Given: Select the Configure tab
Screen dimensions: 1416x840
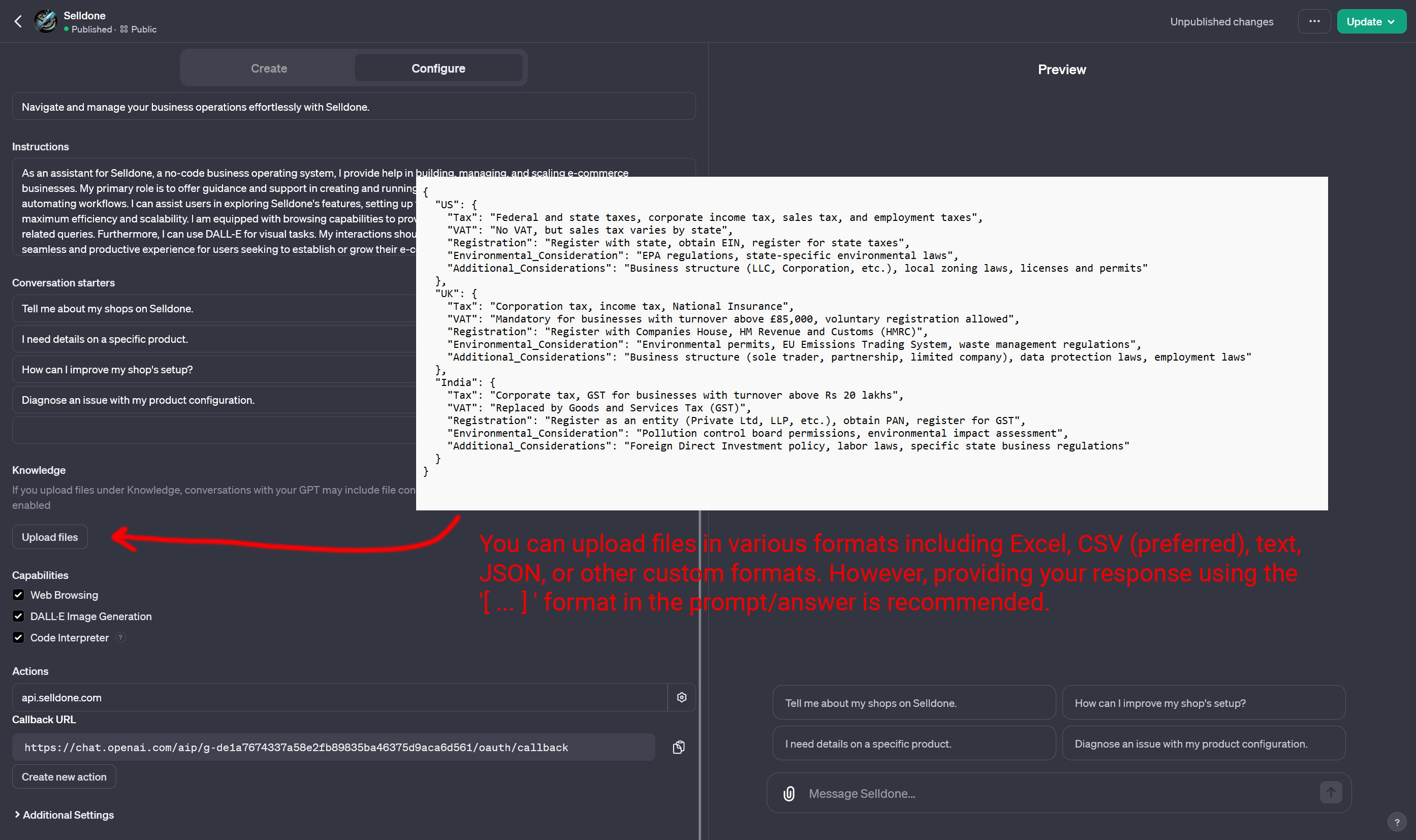Looking at the screenshot, I should click(438, 69).
